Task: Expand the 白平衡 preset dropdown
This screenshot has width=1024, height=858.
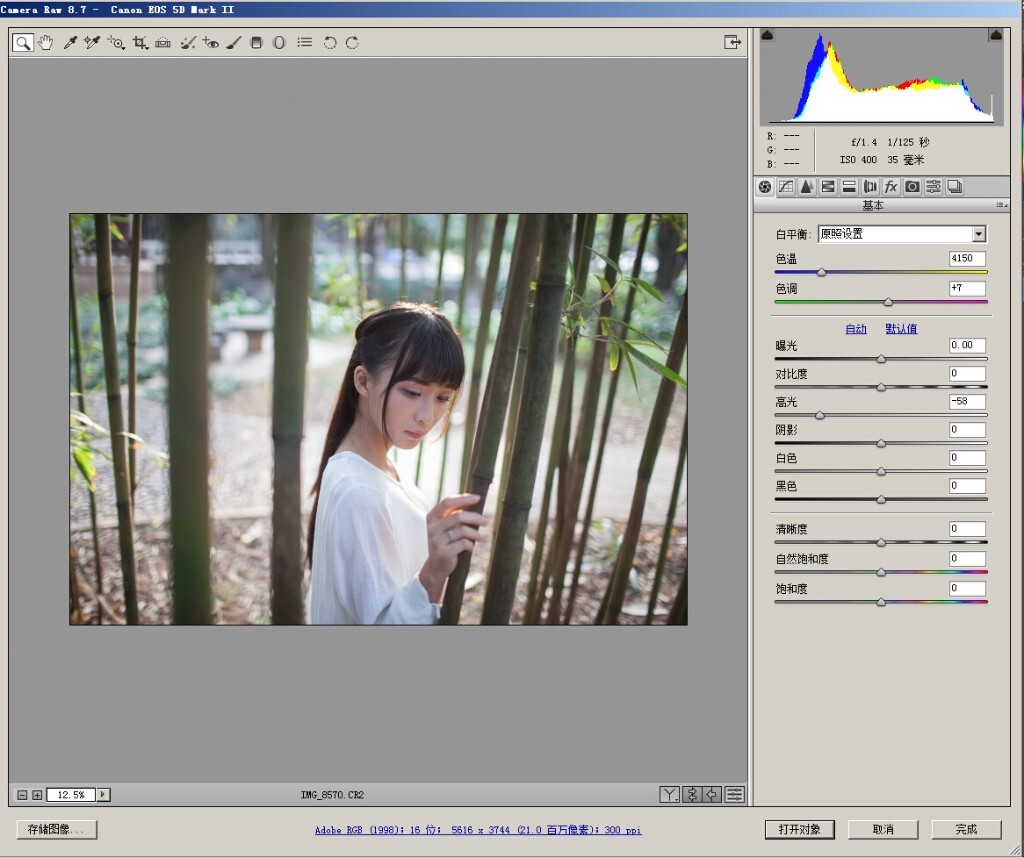Action: click(x=979, y=234)
